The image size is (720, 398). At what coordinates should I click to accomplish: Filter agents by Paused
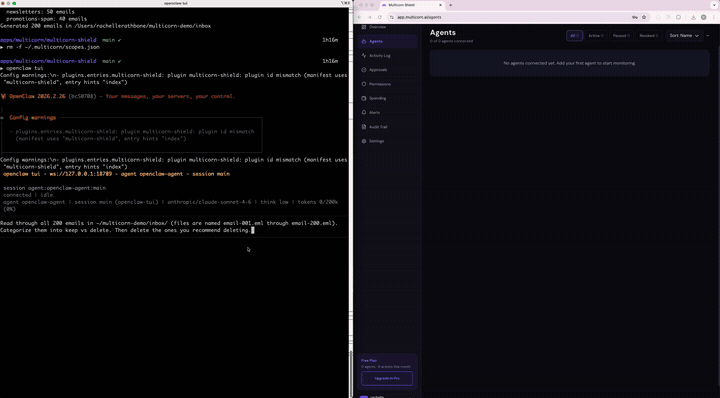point(621,35)
